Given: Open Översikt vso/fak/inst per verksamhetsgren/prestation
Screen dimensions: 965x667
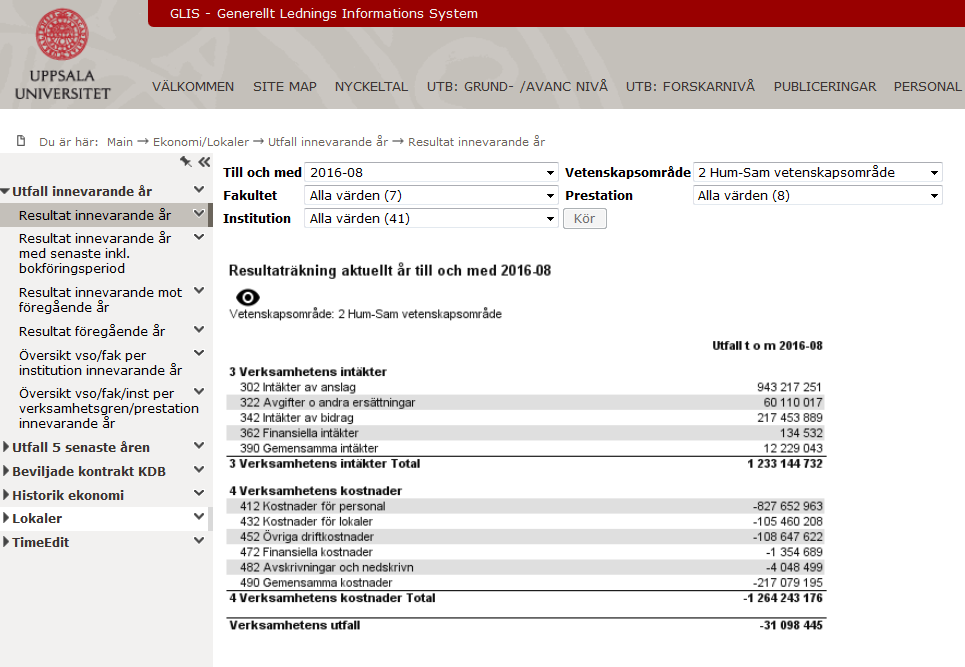Looking at the screenshot, I should click(x=109, y=409).
